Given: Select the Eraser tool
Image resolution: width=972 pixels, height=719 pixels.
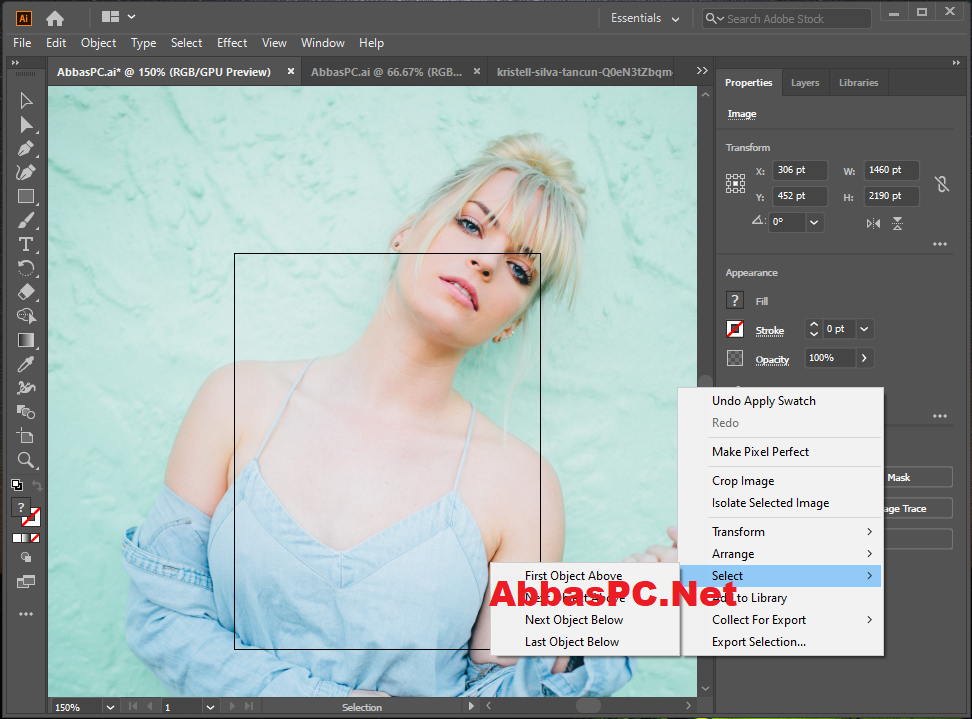Looking at the screenshot, I should point(25,292).
